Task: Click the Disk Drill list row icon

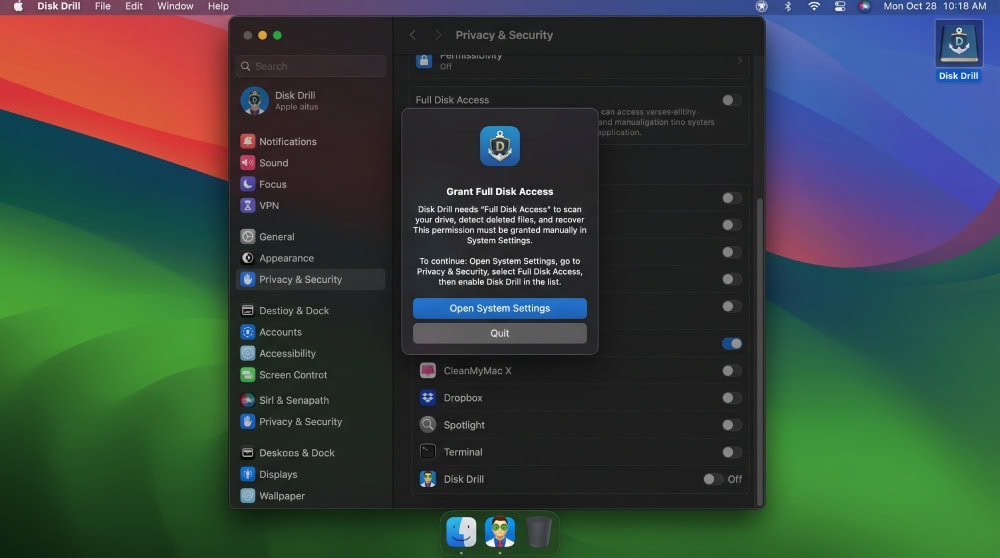Action: pyautogui.click(x=427, y=479)
